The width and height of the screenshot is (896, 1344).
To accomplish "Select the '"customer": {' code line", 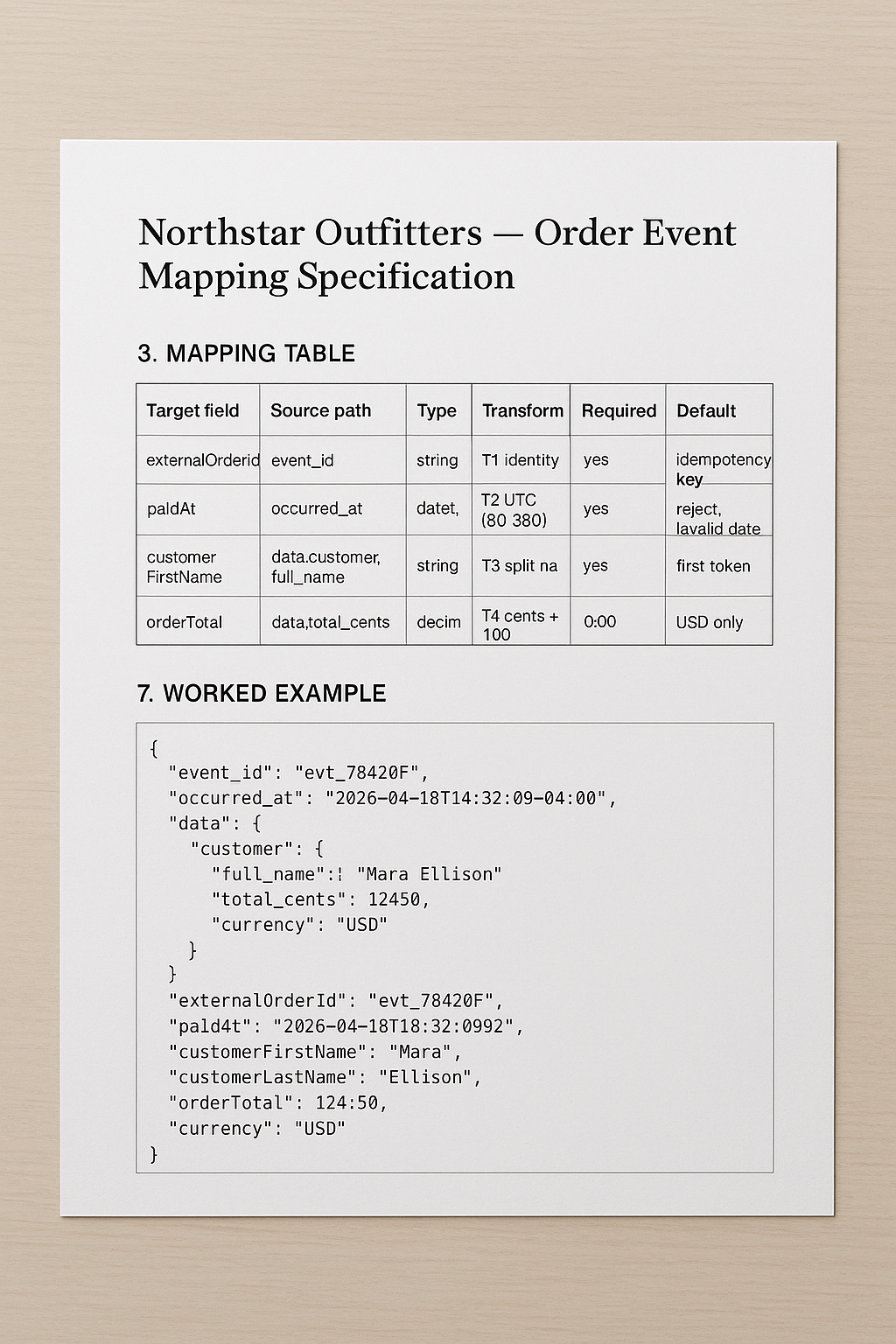I will click(x=257, y=849).
